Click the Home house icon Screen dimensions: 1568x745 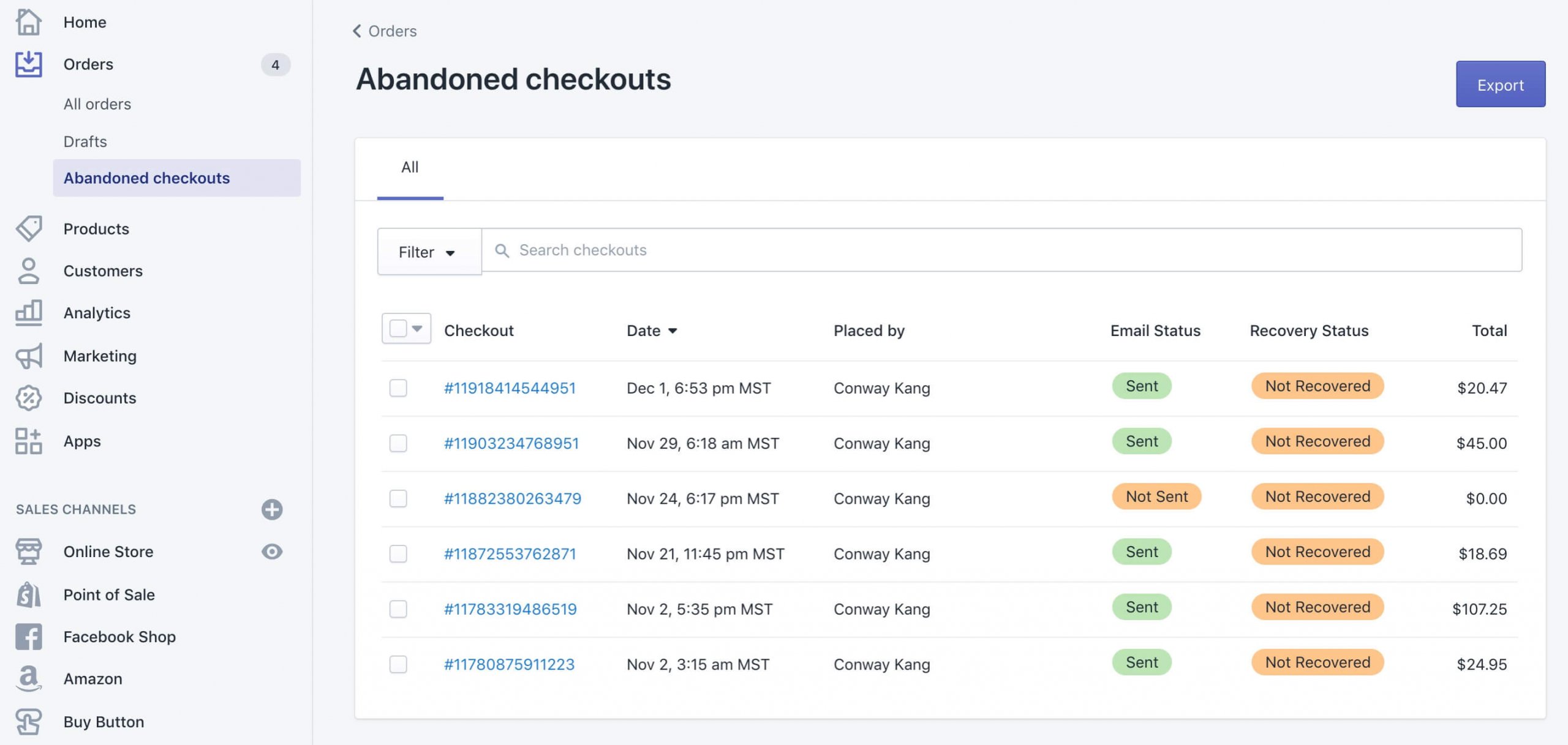coord(28,22)
